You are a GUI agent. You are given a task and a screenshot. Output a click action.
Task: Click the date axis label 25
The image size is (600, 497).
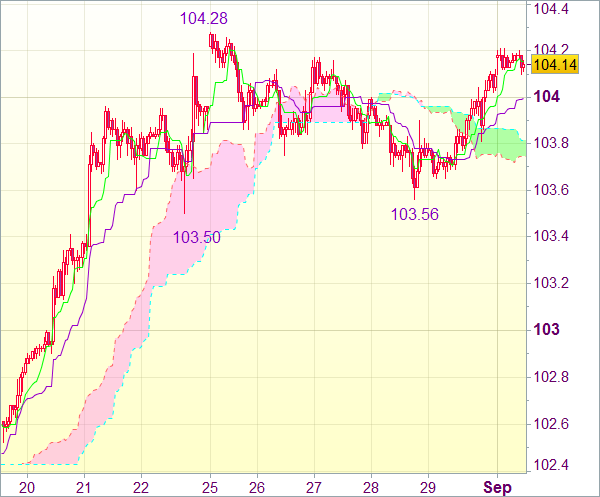tap(210, 488)
